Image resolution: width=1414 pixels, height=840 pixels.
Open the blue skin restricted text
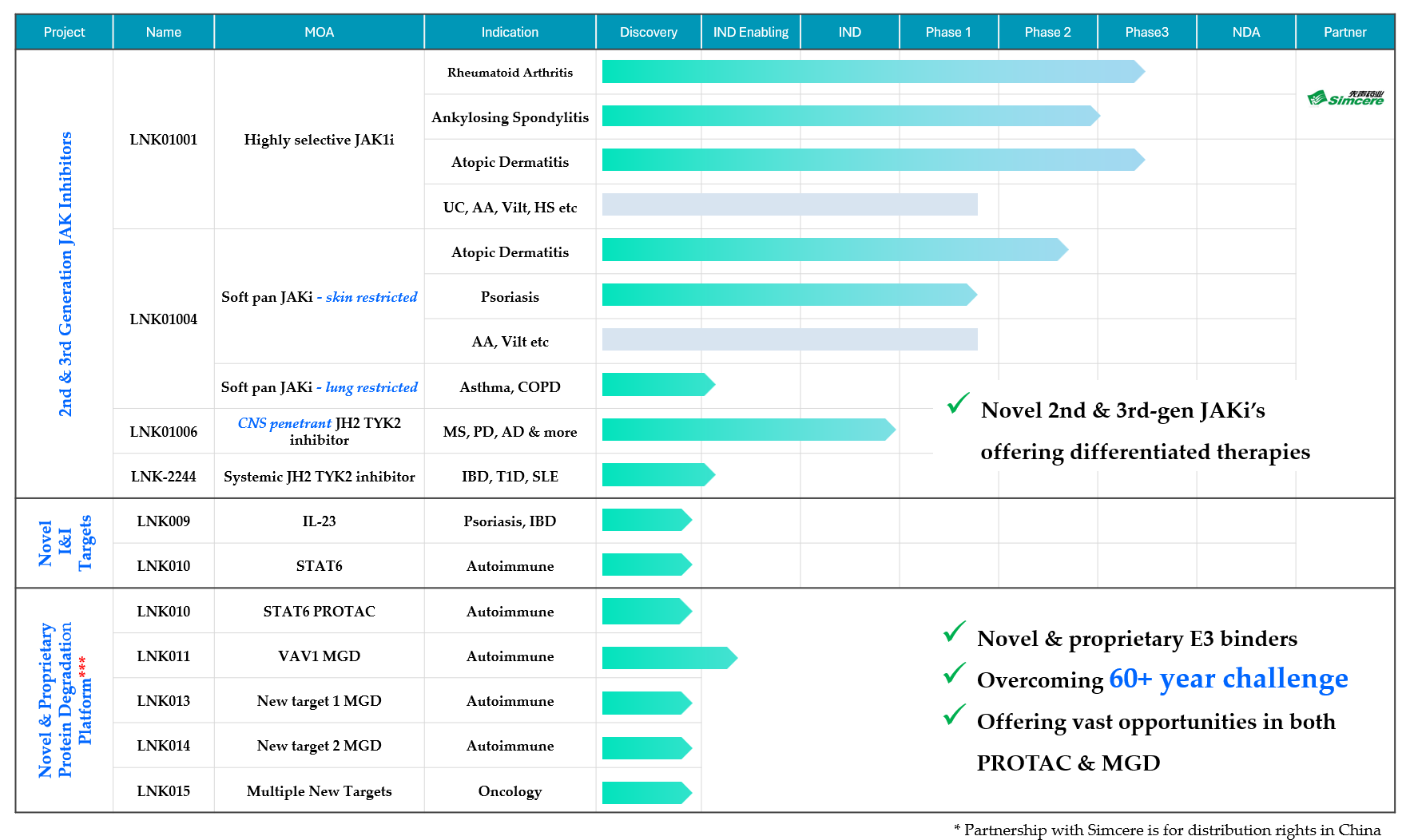(x=371, y=297)
